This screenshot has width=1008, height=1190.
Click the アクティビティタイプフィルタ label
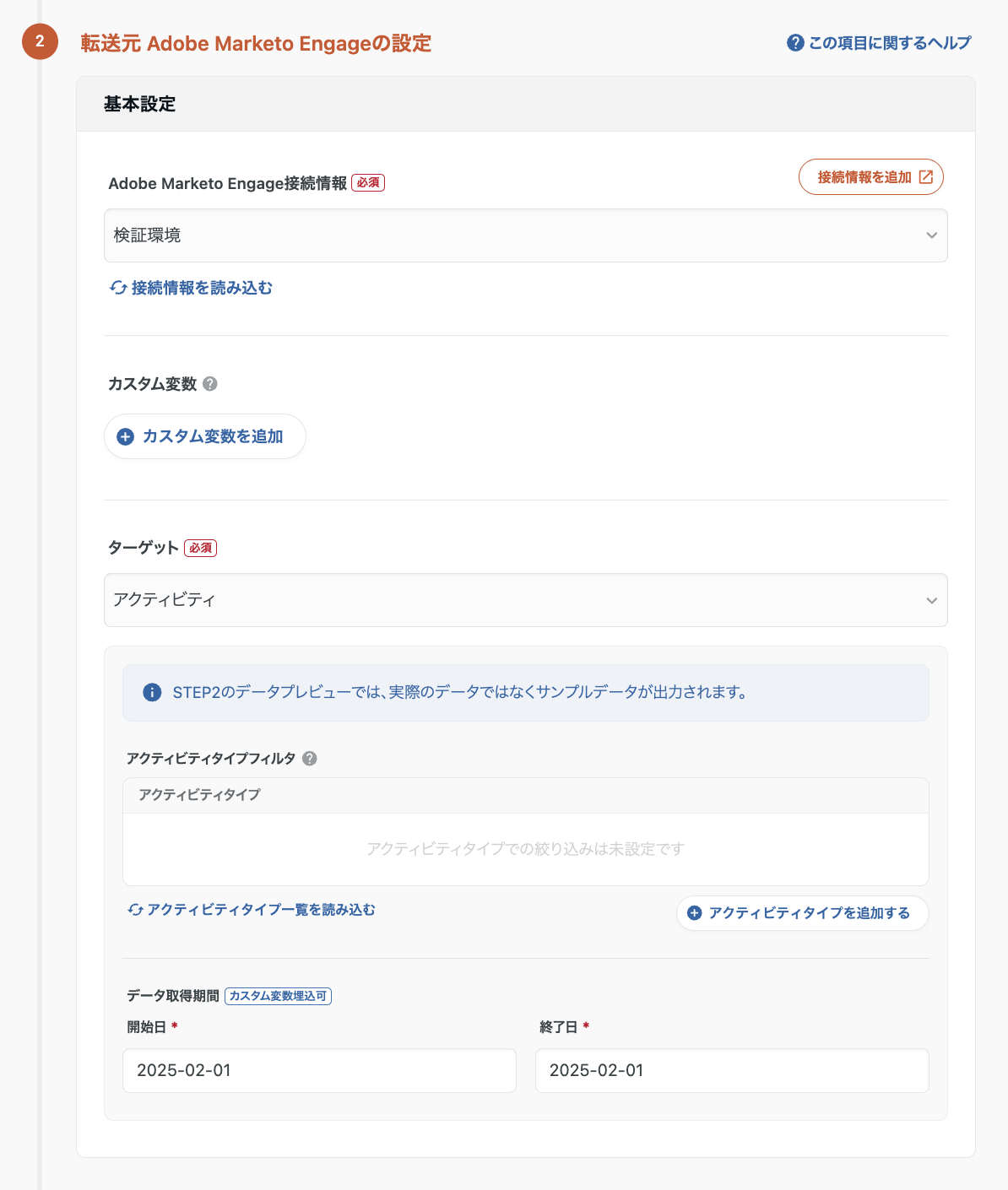[211, 759]
